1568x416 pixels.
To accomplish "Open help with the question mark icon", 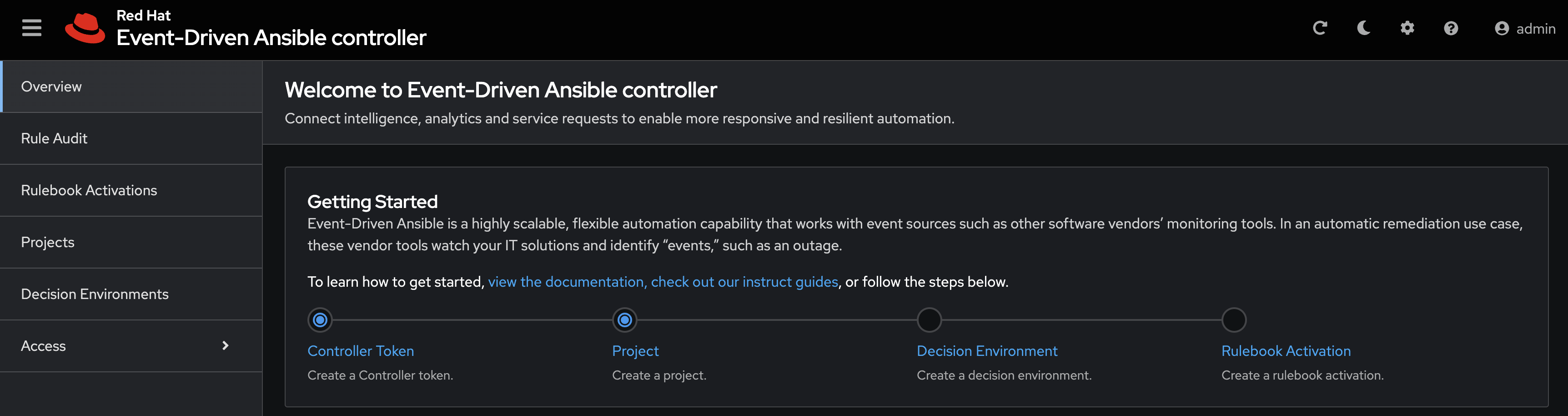I will (1451, 29).
